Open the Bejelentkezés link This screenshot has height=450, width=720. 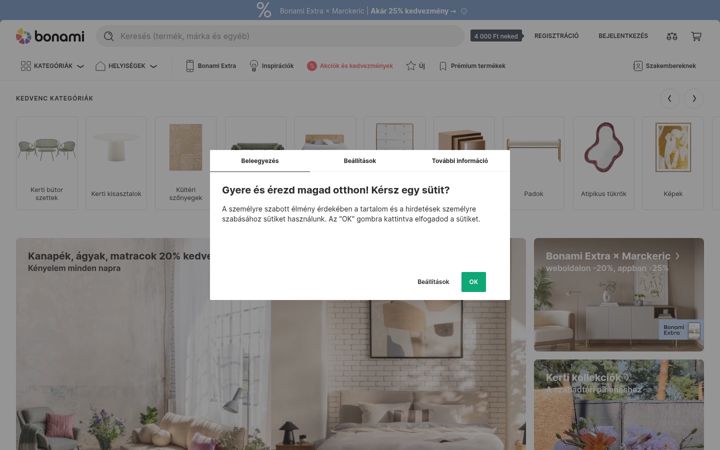pos(623,36)
